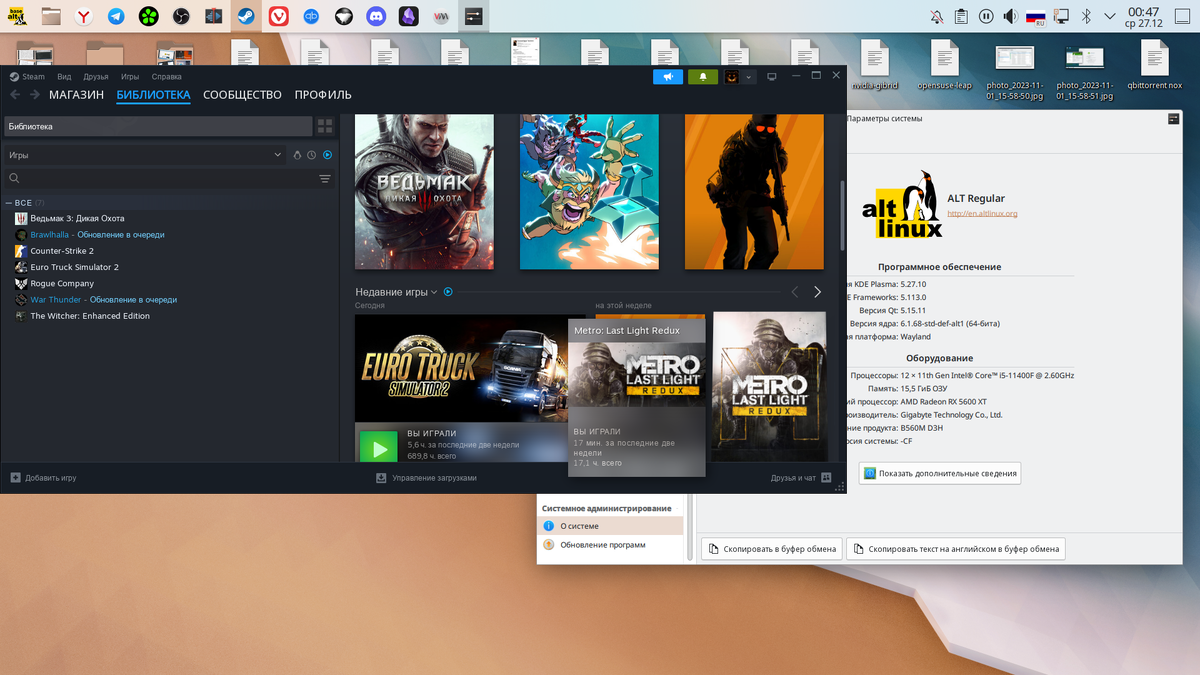This screenshot has width=1200, height=675.
Task: Open Vivaldi browser from taskbar
Action: point(278,16)
